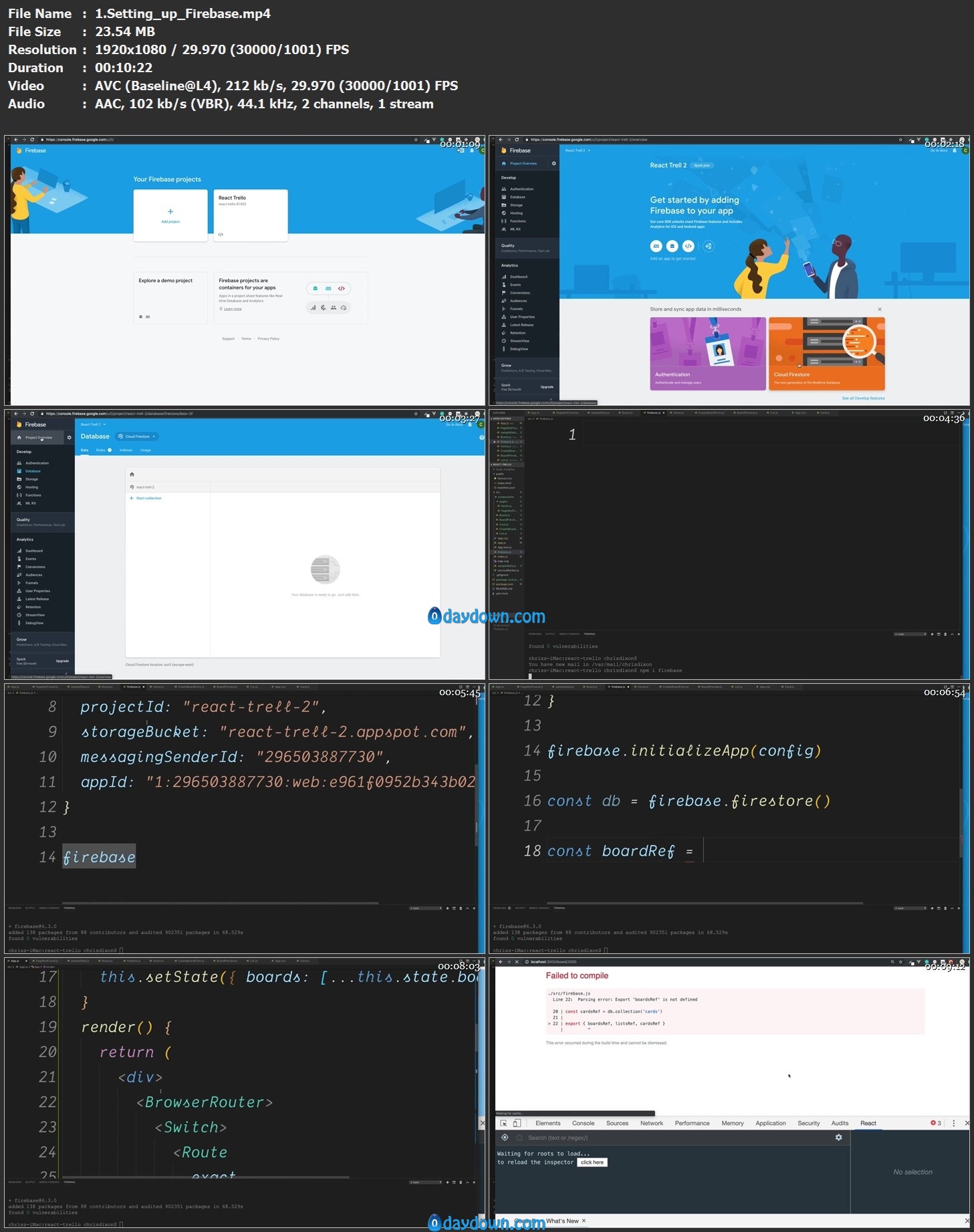Click See all Develop features link
974x1232 pixels.
point(863,398)
